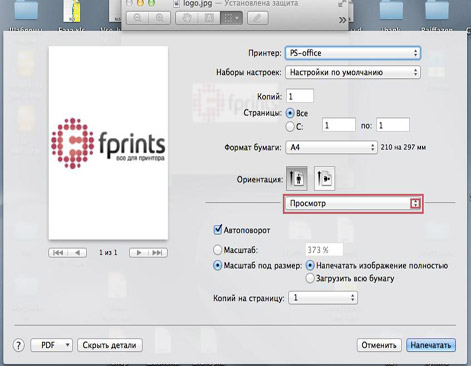
Task: Select Напечатать изображение полностью option
Action: pyautogui.click(x=310, y=266)
